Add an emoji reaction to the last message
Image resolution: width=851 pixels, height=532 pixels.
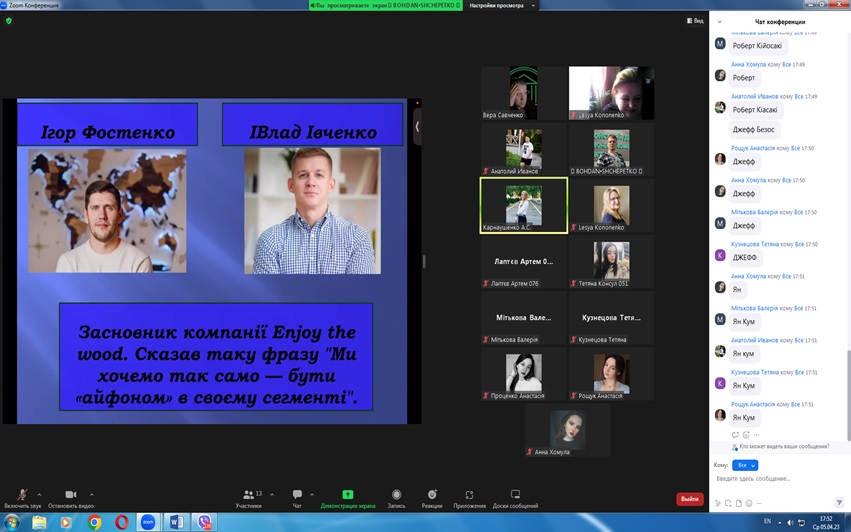pyautogui.click(x=746, y=435)
